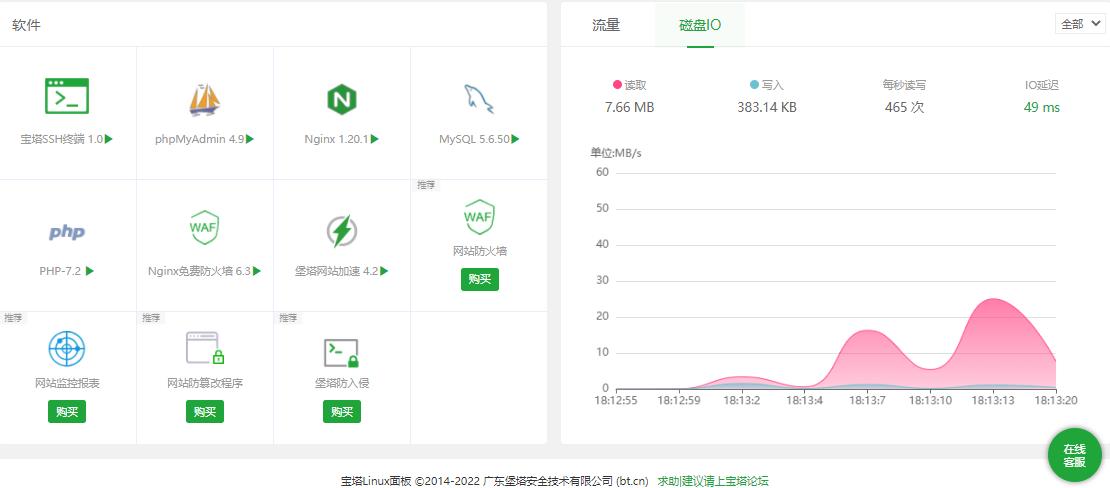
Task: Click the 堡塔网站加速 4.2 label
Action: click(337, 271)
